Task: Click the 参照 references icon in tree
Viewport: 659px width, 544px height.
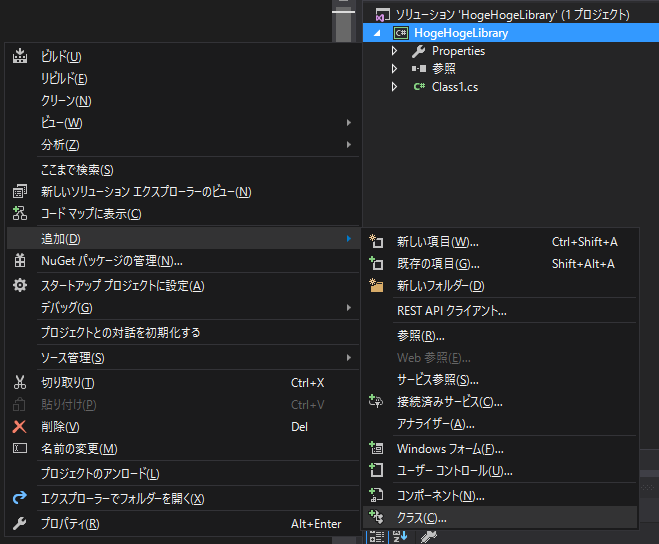Action: coord(419,69)
